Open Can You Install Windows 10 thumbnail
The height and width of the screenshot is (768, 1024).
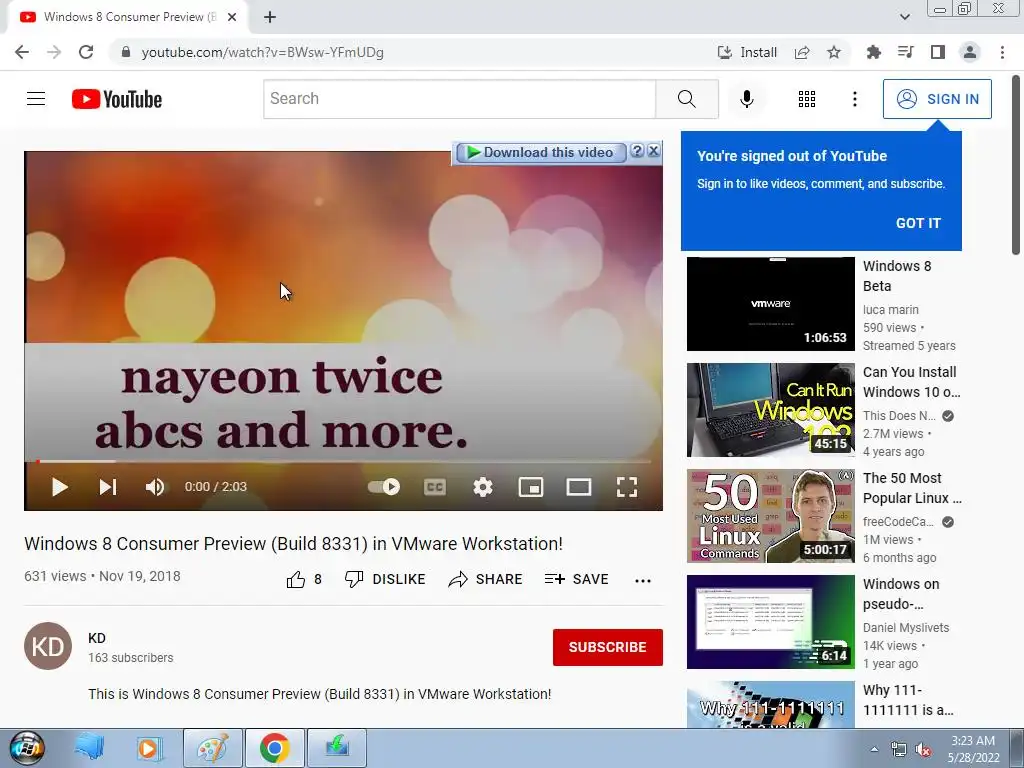771,410
